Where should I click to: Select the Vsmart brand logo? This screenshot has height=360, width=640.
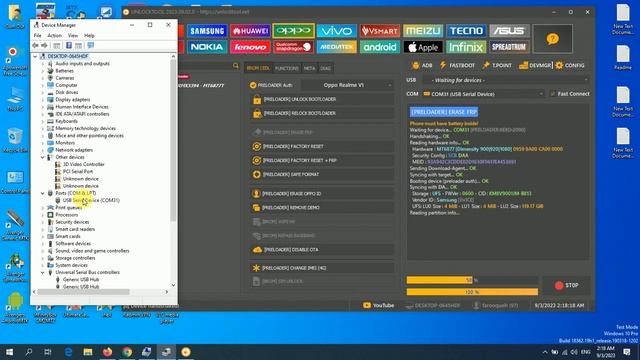380,31
